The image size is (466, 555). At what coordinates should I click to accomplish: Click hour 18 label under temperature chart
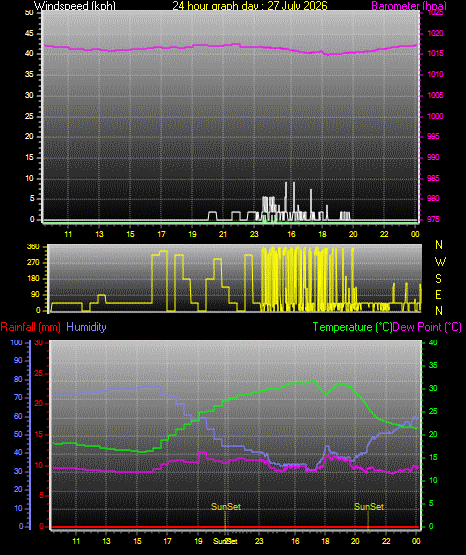(325, 541)
